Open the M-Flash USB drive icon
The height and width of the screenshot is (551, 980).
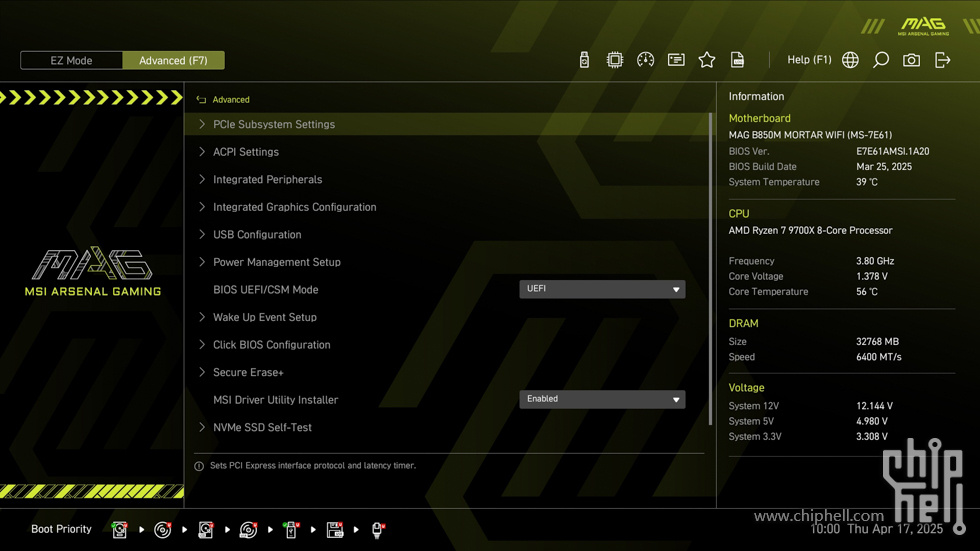click(x=584, y=60)
